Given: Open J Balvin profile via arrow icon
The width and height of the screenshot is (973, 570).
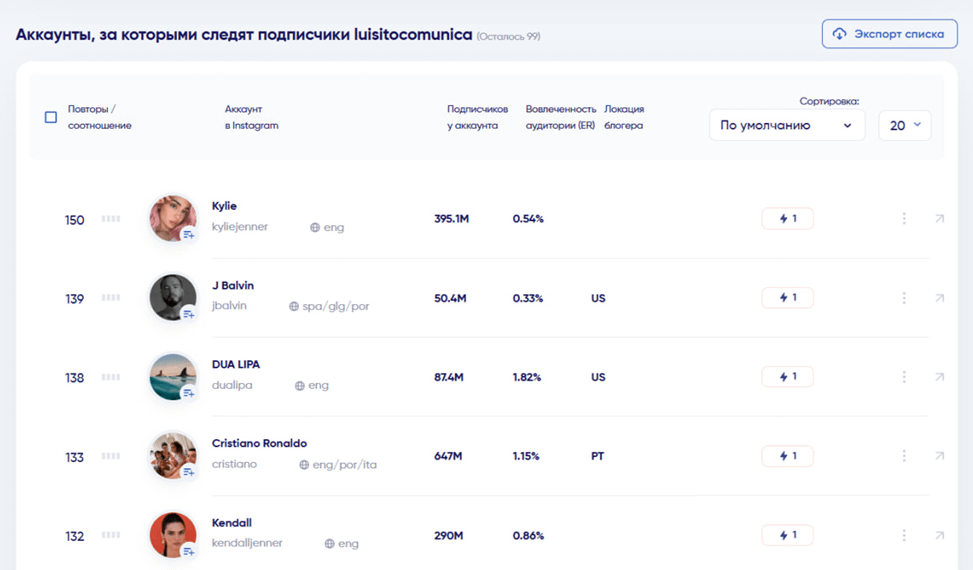Looking at the screenshot, I should (939, 298).
